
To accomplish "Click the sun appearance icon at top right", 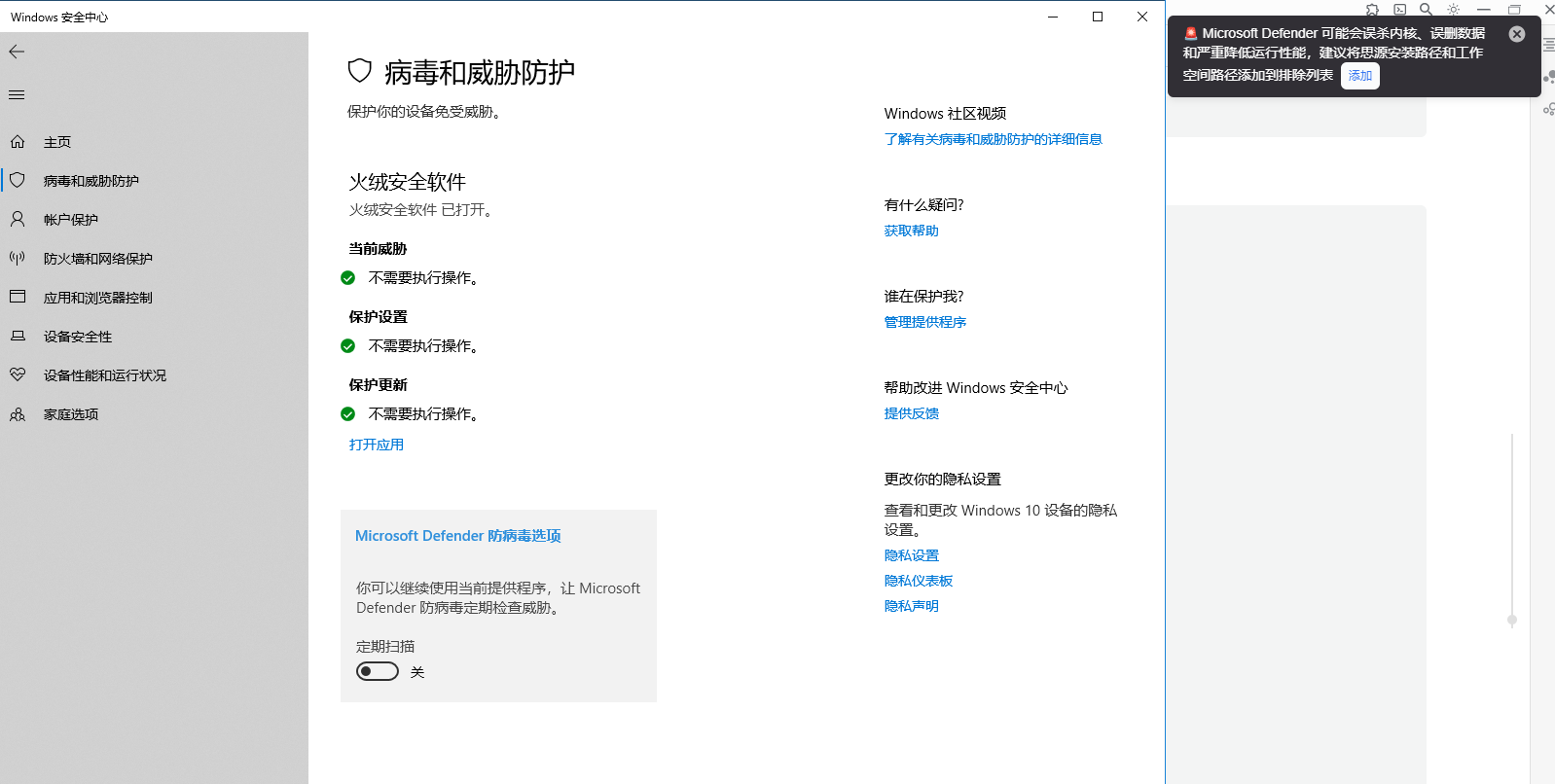I will (1453, 9).
